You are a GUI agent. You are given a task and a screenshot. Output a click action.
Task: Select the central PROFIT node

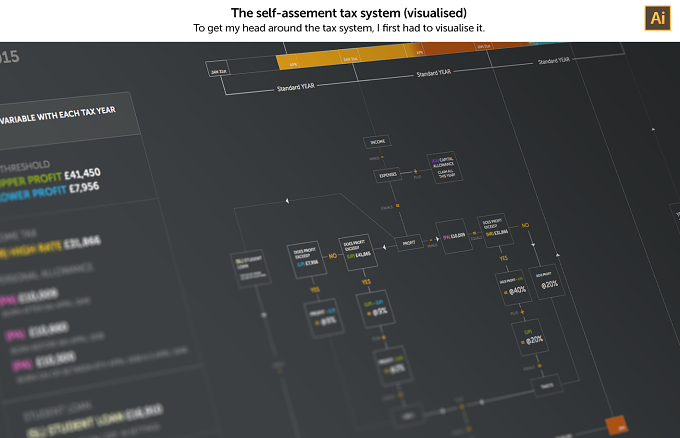point(409,243)
